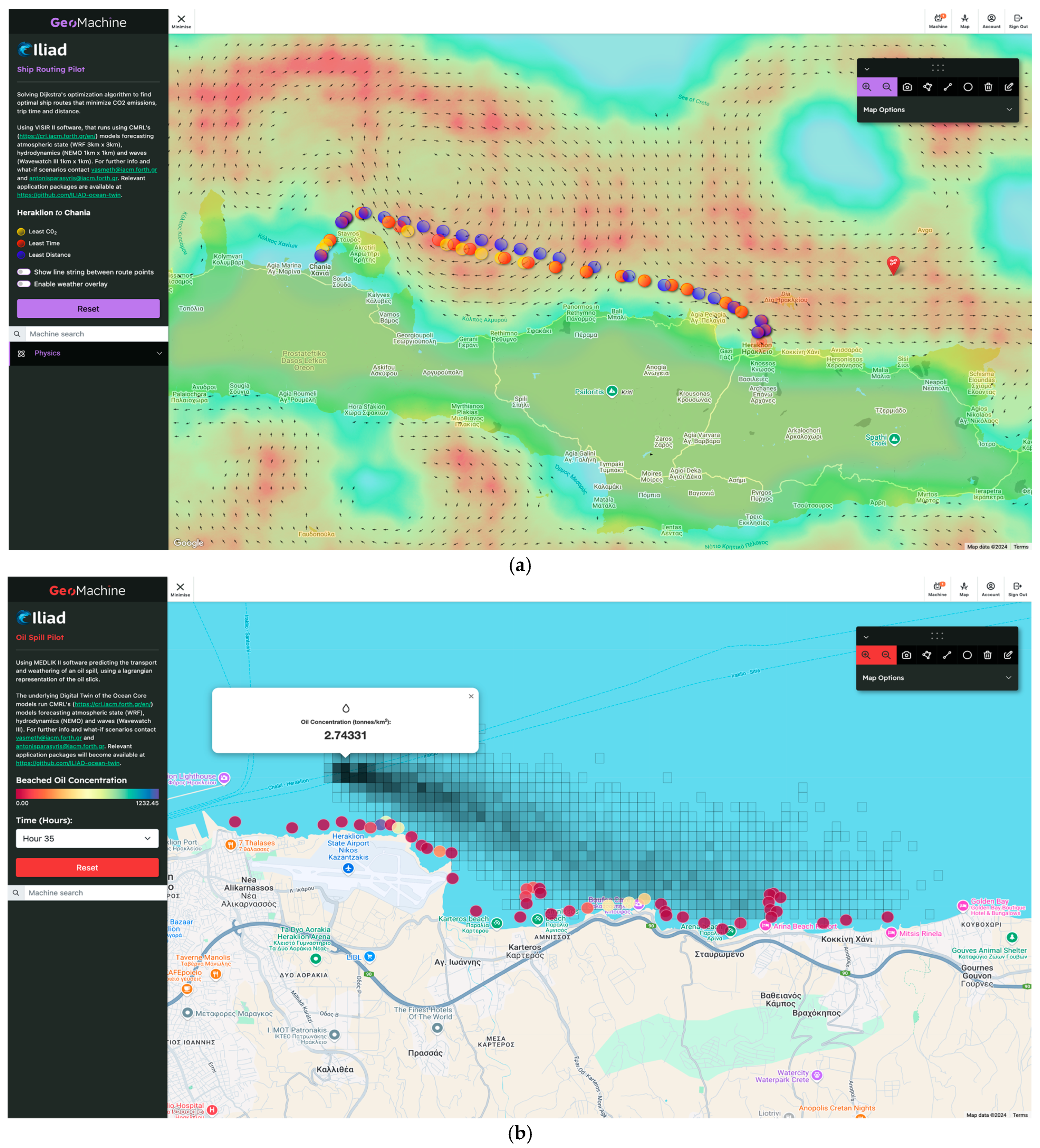This screenshot has height=1148, width=1040.
Task: Click the red zoom-out magnifier icon
Action: click(x=886, y=655)
